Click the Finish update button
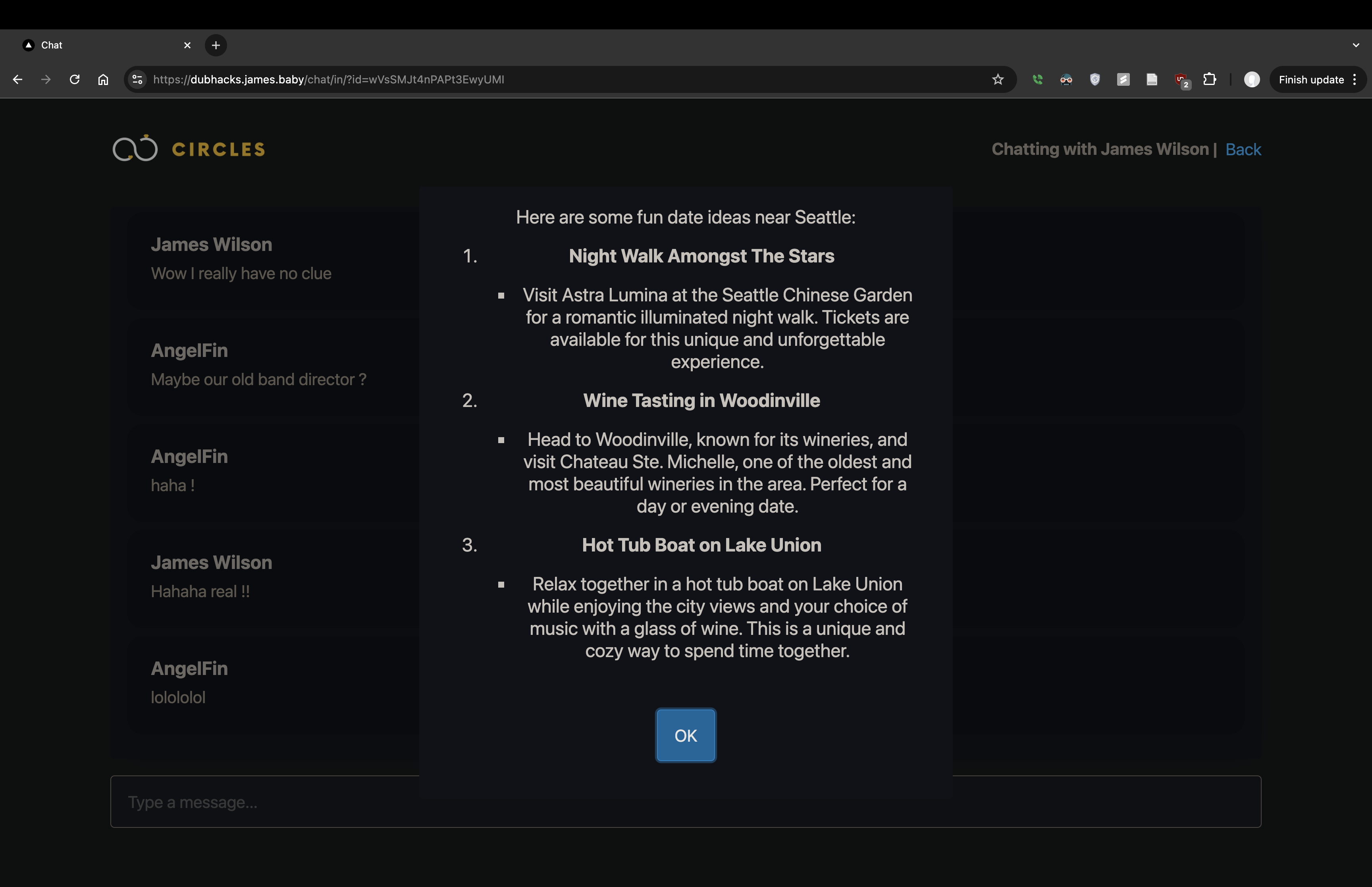Image resolution: width=1372 pixels, height=887 pixels. click(1310, 79)
